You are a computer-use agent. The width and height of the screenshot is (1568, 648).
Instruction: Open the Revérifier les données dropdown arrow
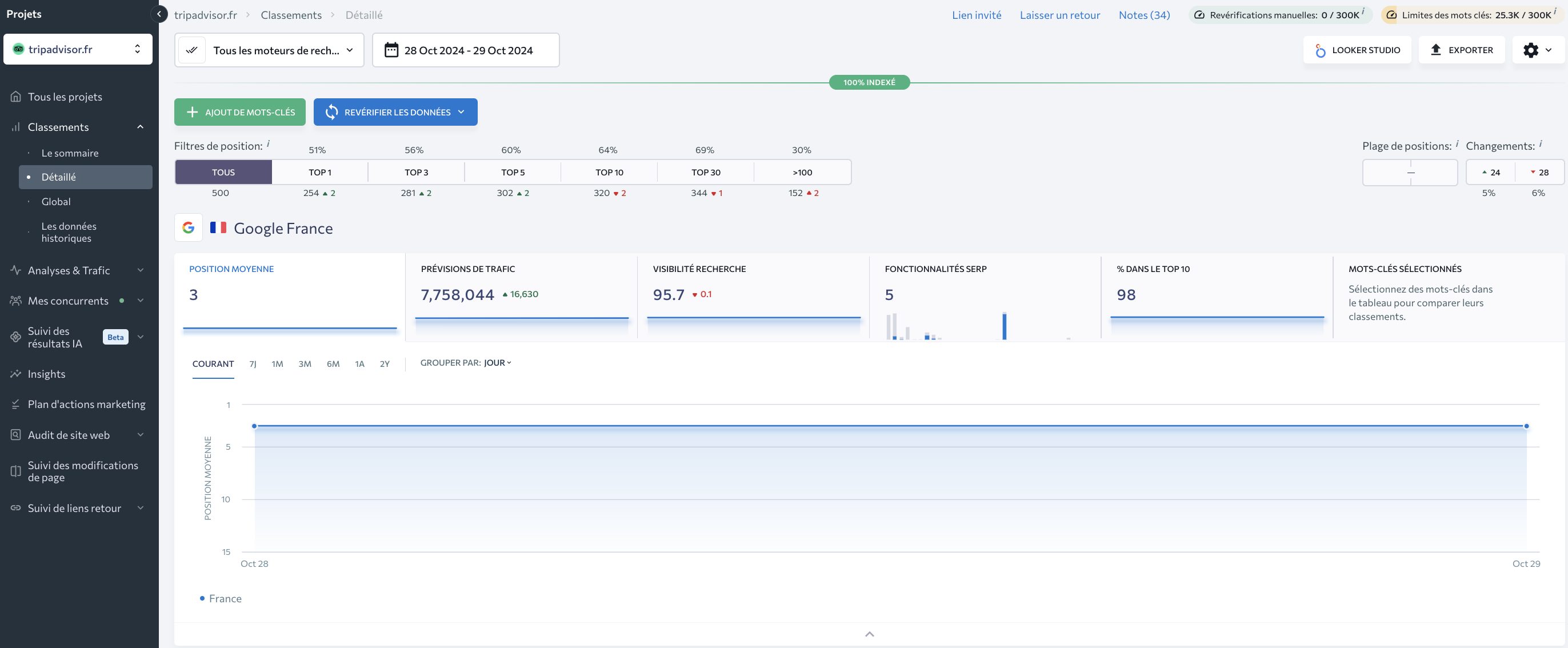coord(461,112)
